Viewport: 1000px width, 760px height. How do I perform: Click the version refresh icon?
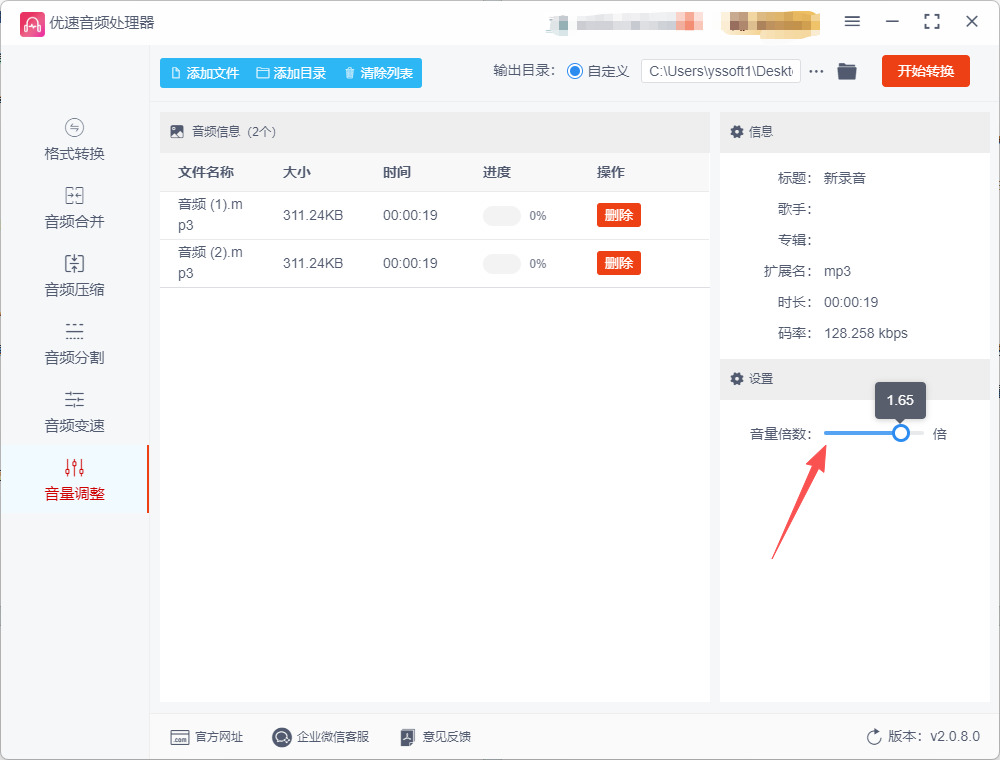point(874,737)
